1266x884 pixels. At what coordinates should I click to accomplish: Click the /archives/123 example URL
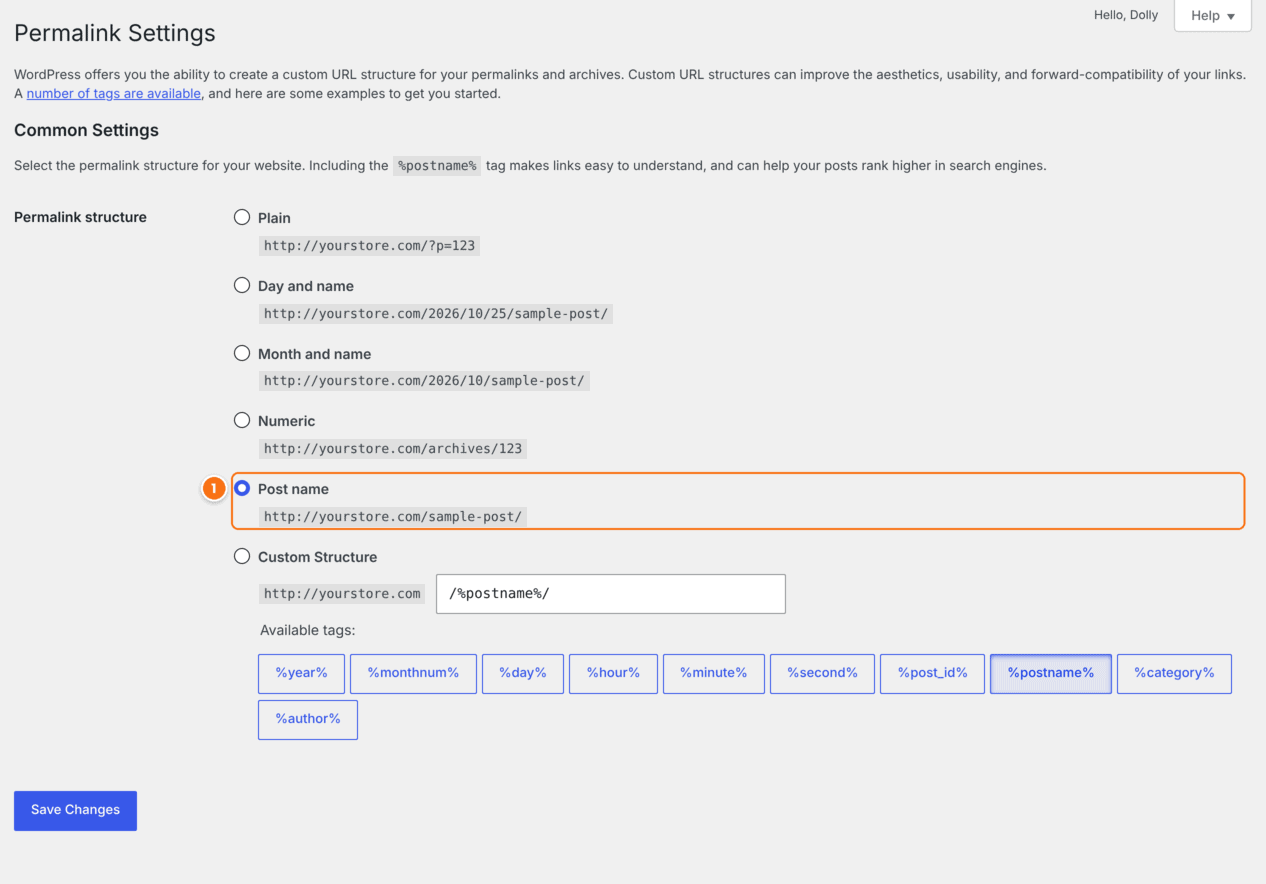[x=393, y=448]
